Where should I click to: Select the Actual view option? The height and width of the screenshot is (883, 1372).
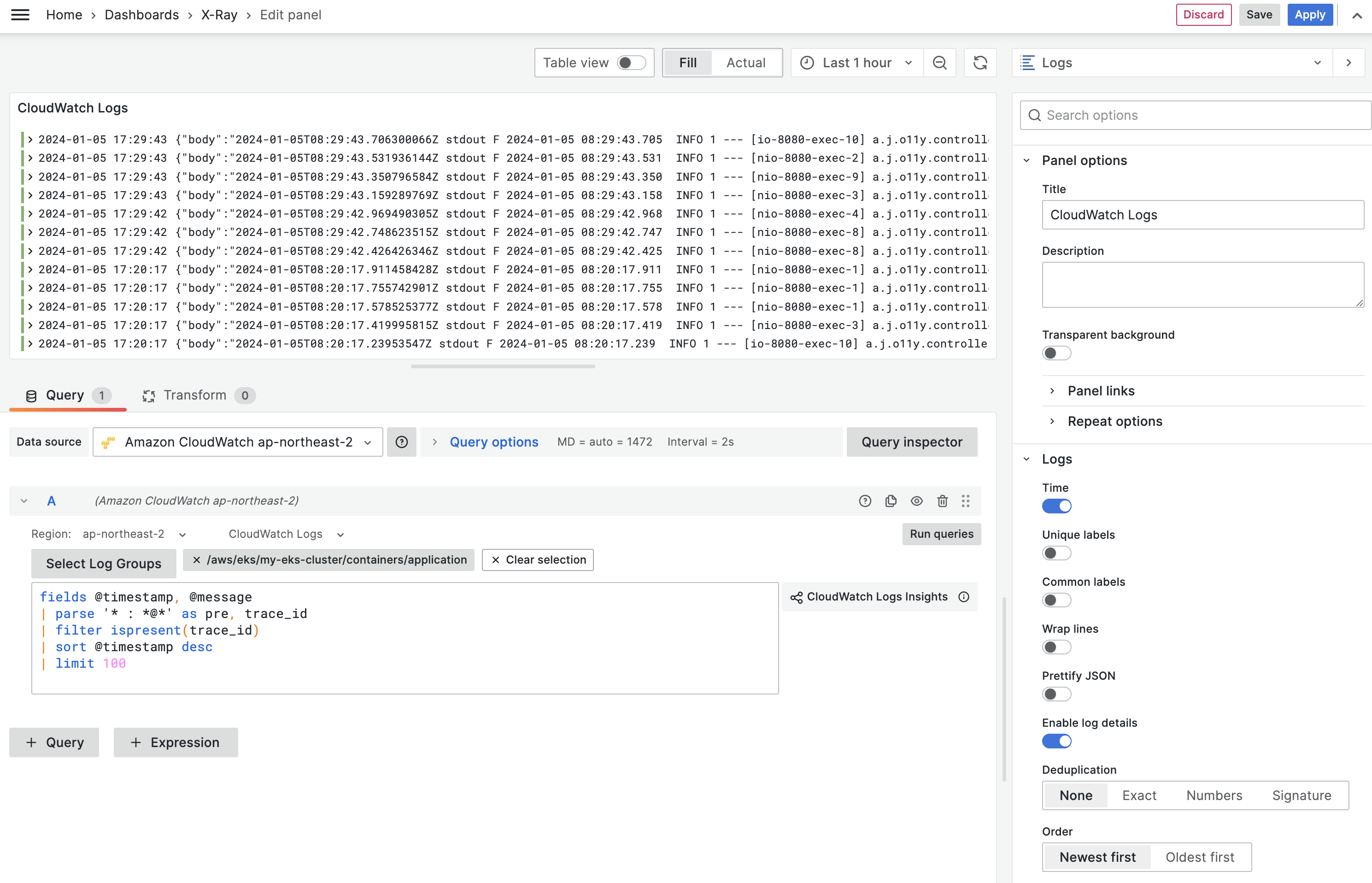pos(745,63)
